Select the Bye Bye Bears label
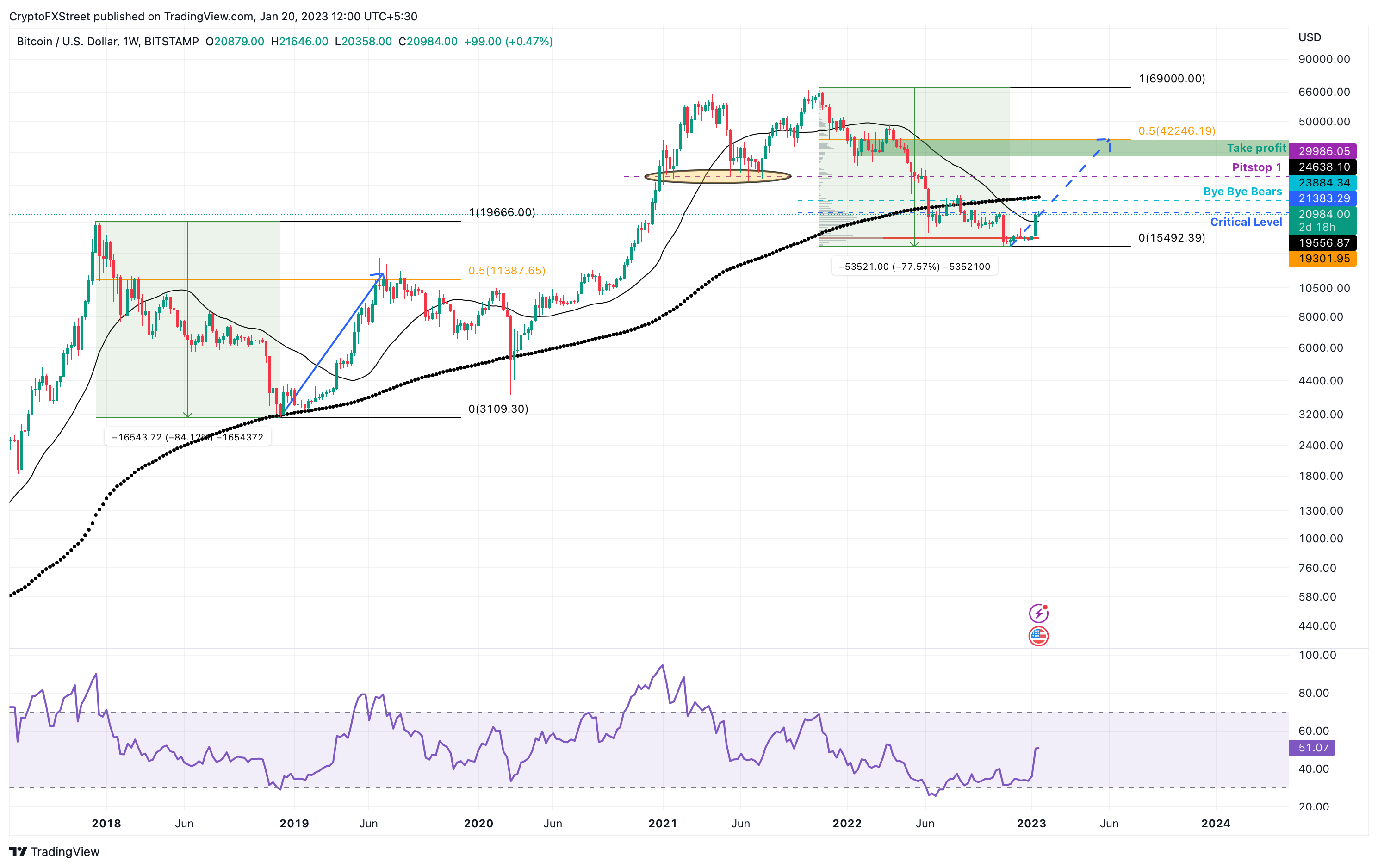1378x868 pixels. coord(1242,192)
